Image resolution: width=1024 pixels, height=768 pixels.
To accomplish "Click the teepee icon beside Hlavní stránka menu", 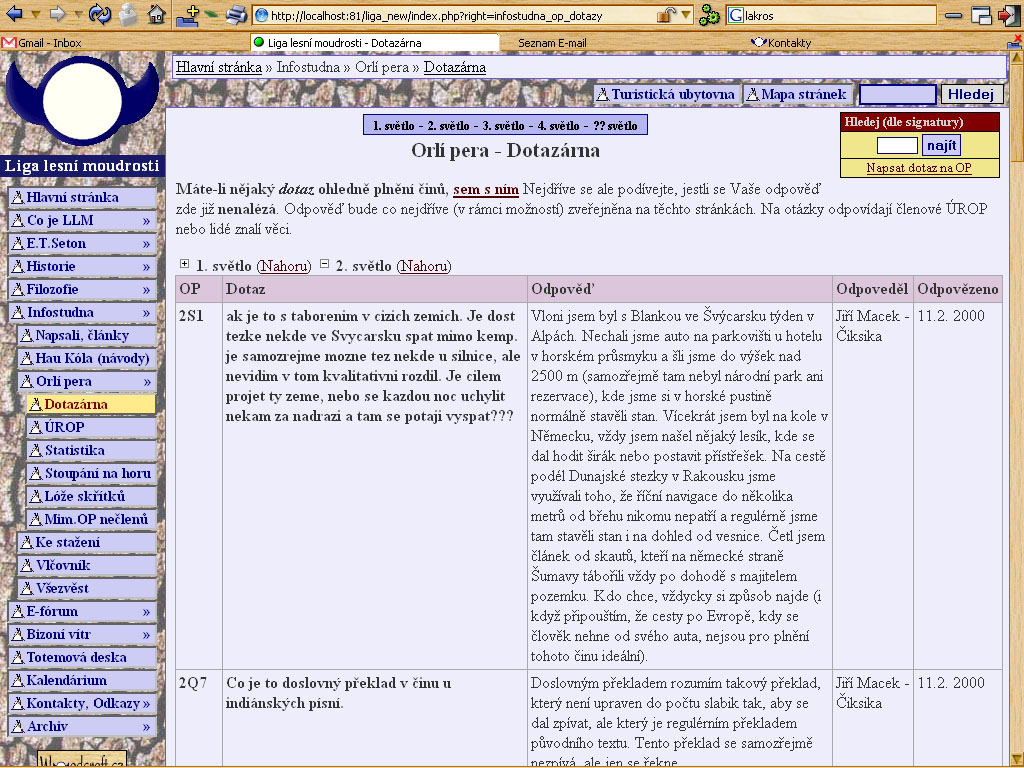I will 18,197.
